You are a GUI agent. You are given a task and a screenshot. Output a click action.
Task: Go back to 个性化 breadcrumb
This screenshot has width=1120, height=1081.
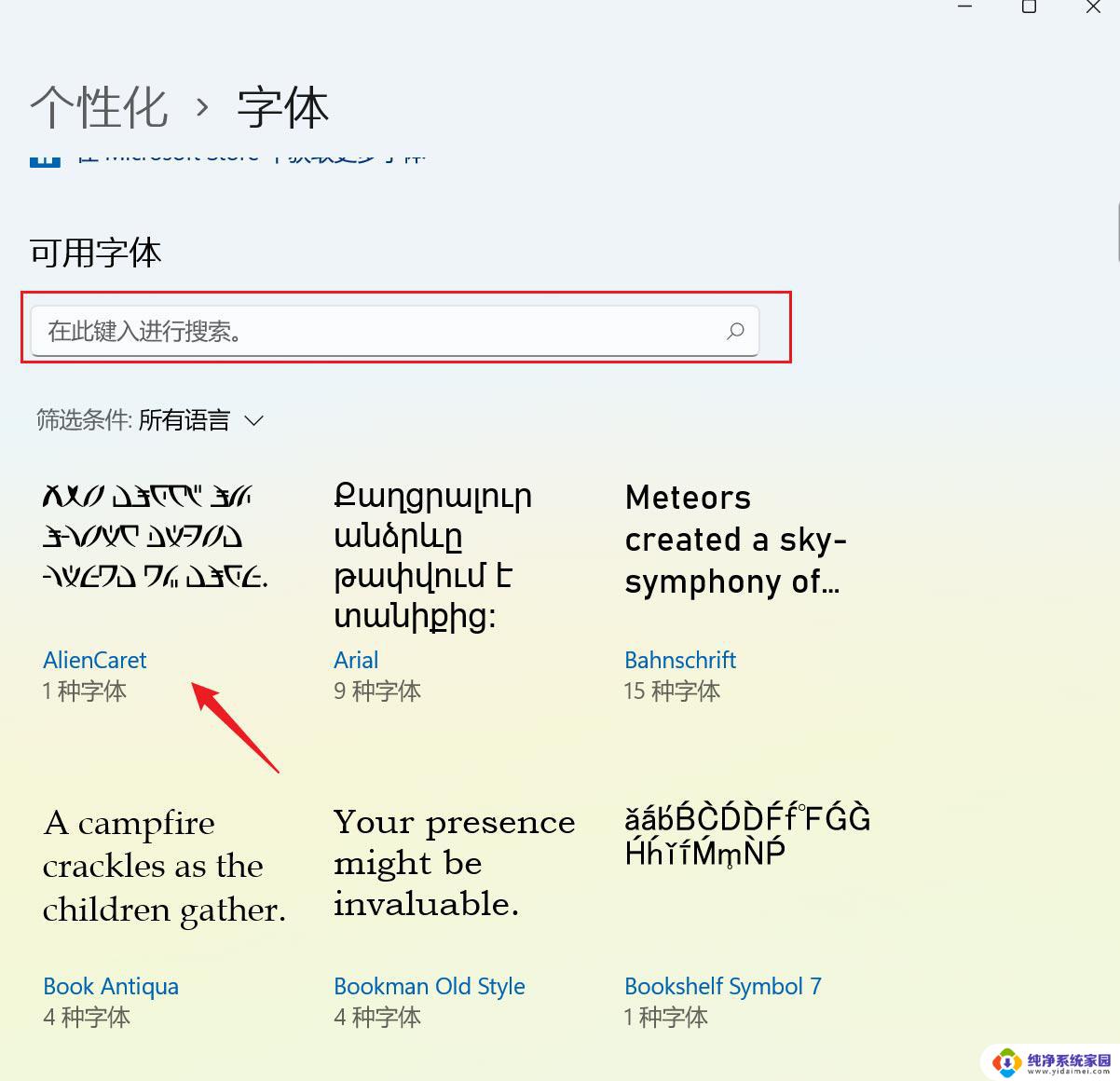point(99,107)
